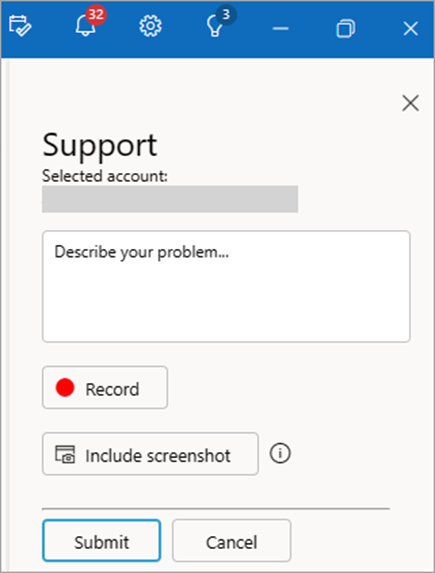435x573 pixels.
Task: Restore down the window
Action: pos(345,28)
